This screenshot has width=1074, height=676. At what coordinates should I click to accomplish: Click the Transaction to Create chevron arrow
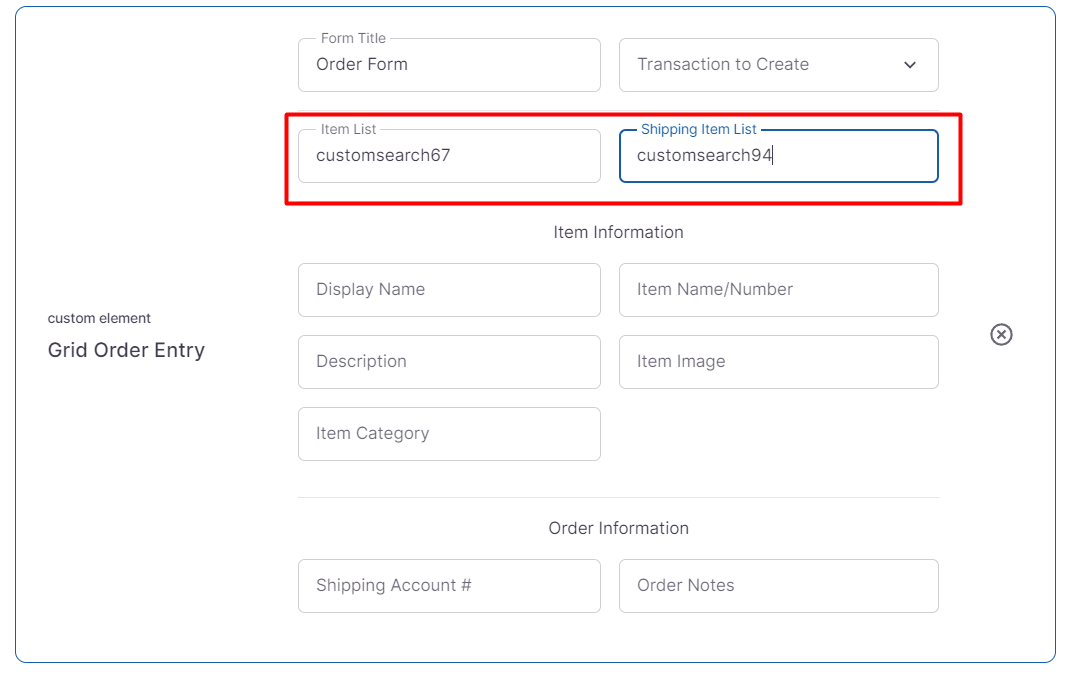(x=910, y=65)
